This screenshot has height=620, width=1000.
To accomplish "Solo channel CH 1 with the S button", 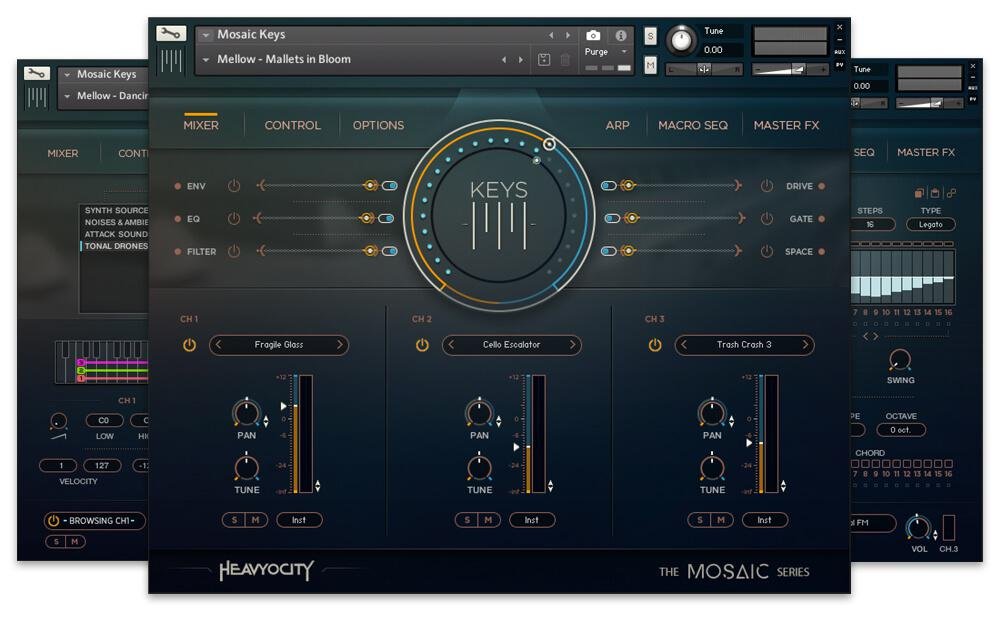I will (233, 520).
